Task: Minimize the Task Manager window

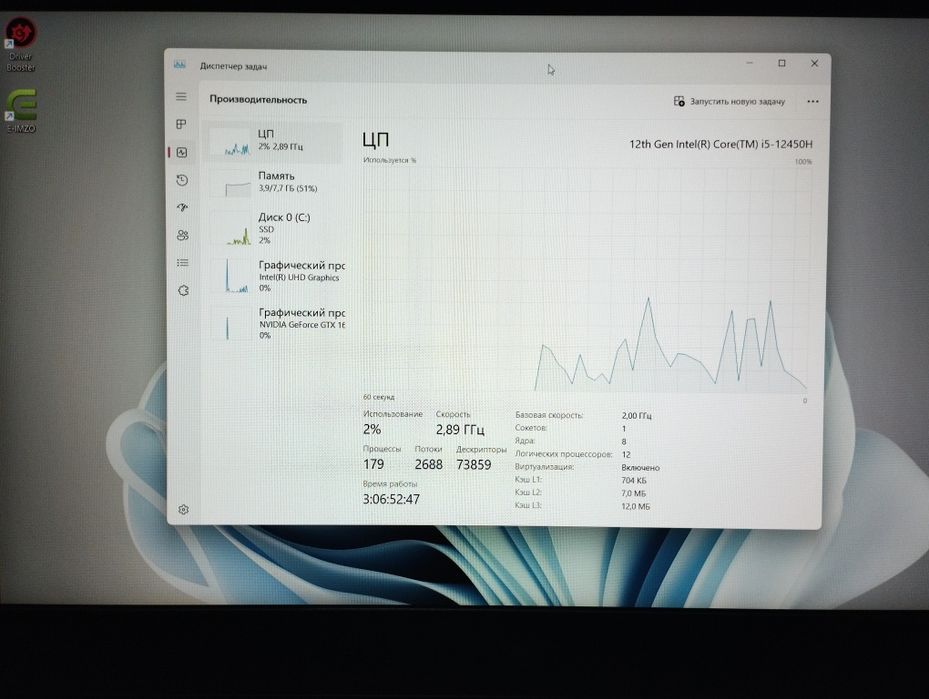Action: (750, 62)
